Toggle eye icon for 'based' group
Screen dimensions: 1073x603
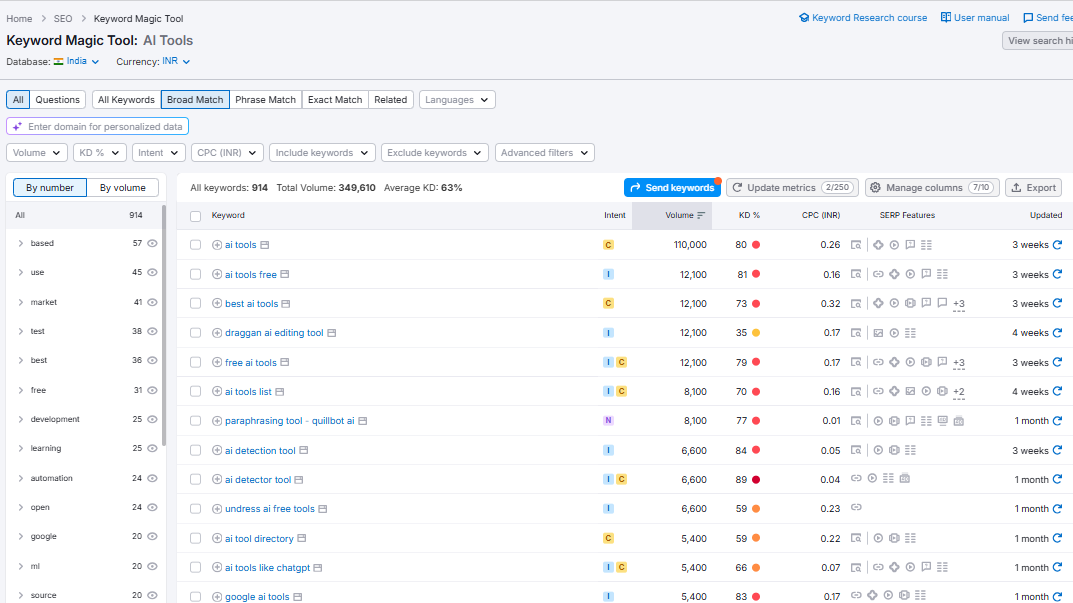[x=153, y=243]
